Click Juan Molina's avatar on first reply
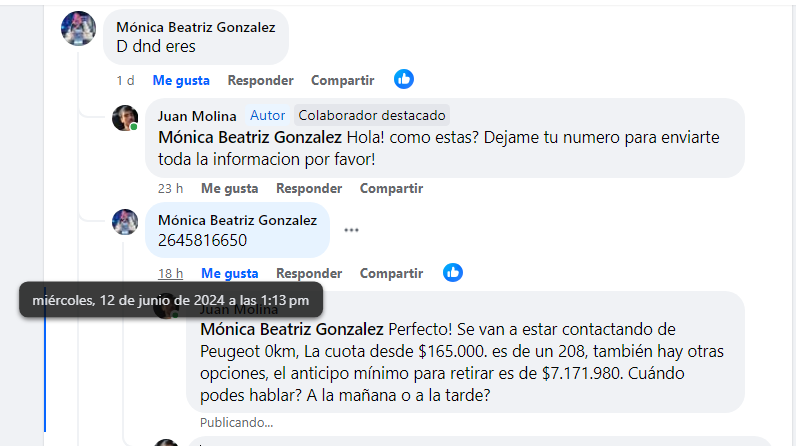Viewport: 796px width, 446px height. [124, 118]
